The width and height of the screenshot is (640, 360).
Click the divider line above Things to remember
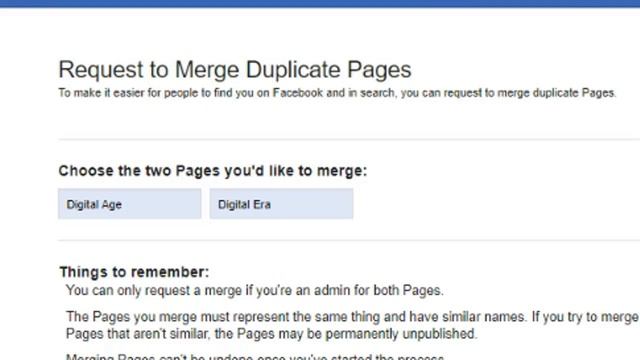coord(349,240)
